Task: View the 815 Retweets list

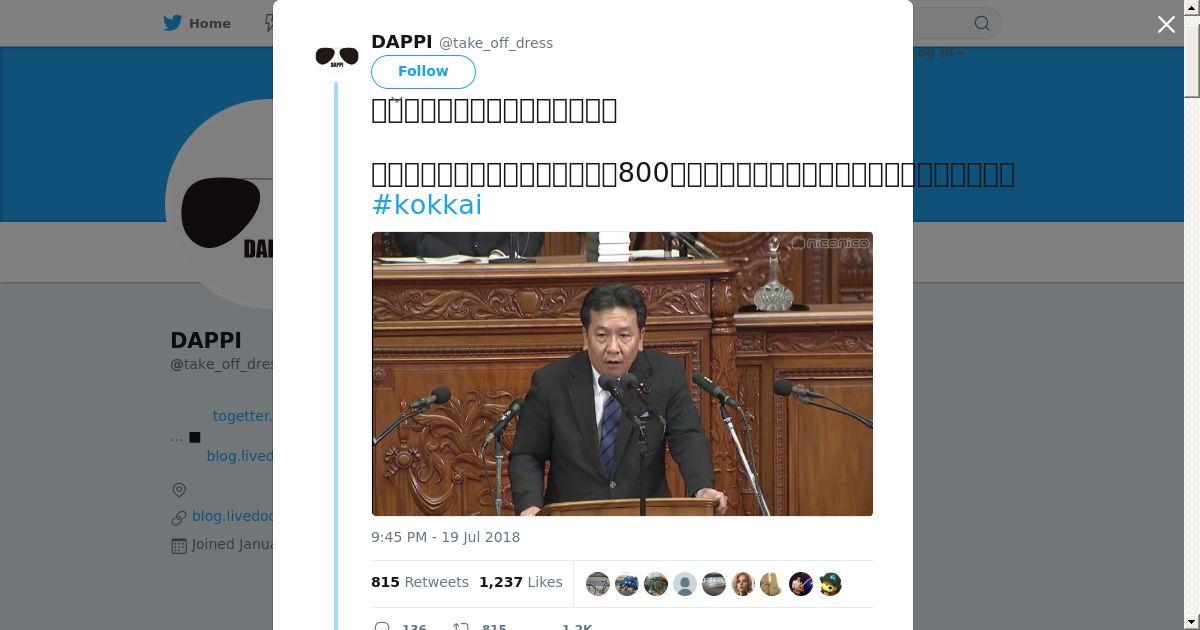Action: [x=420, y=582]
